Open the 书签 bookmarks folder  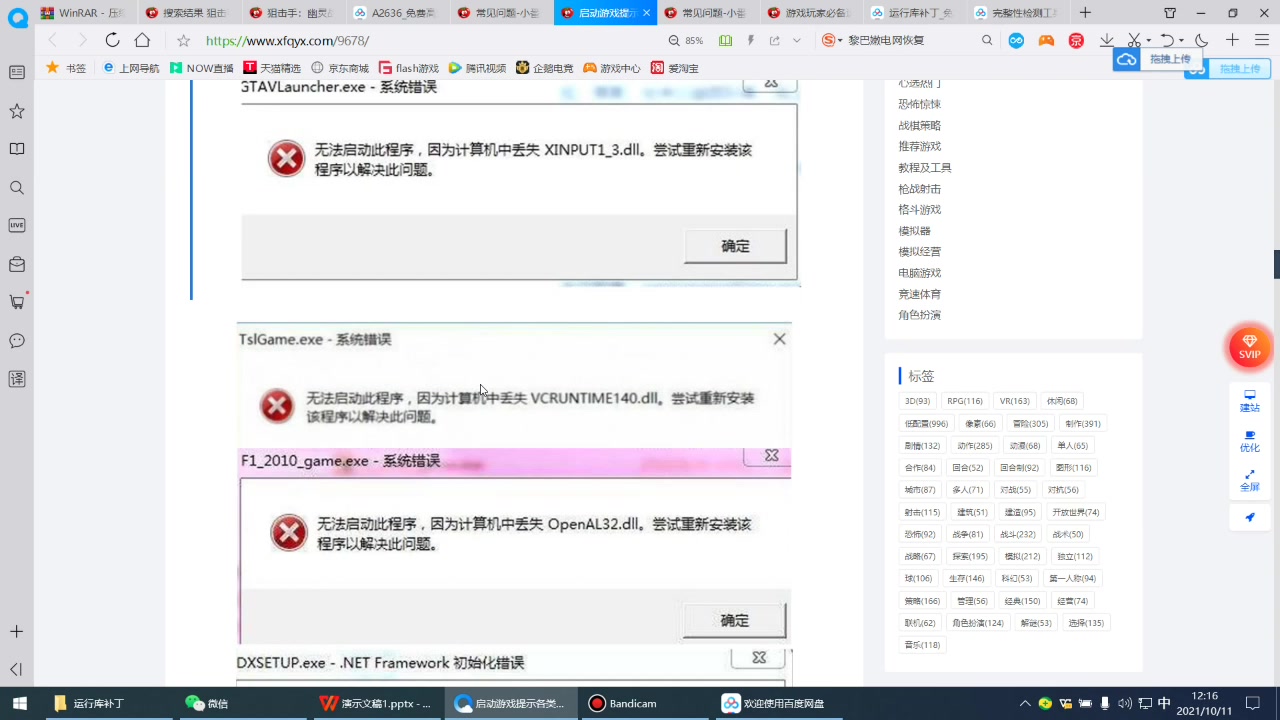[x=66, y=68]
